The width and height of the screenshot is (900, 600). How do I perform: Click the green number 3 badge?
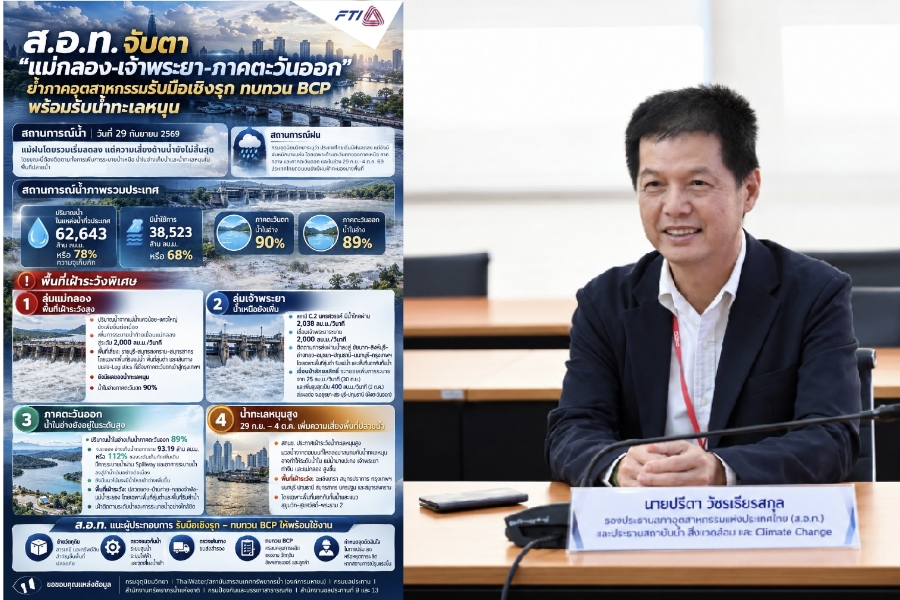pos(26,419)
